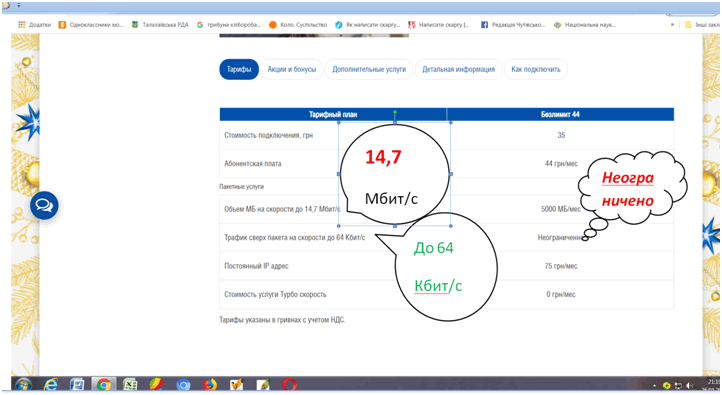The image size is (722, 395).
Task: Select the 75 грн/мес value
Action: pyautogui.click(x=561, y=266)
